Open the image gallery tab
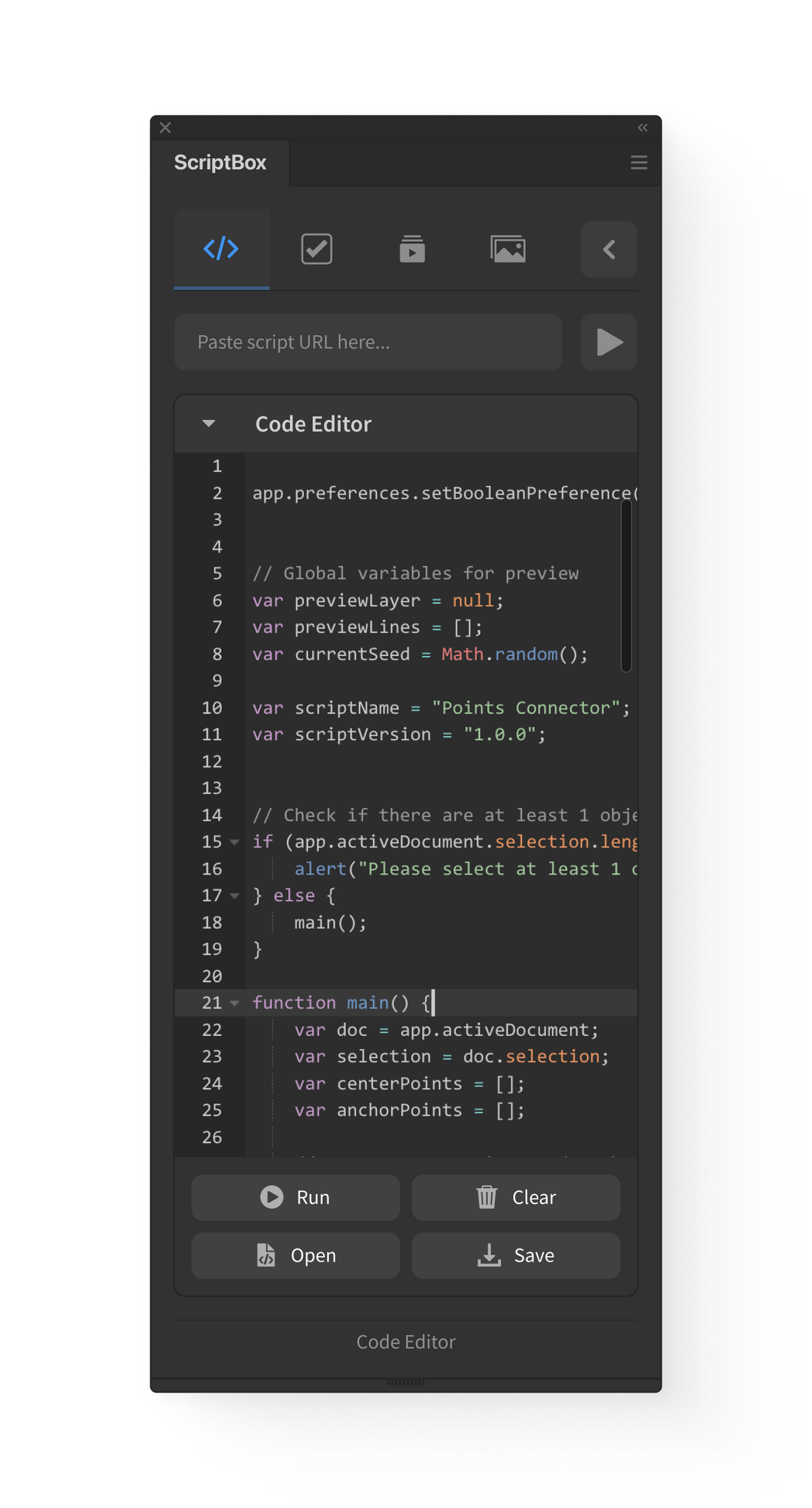 [x=507, y=249]
